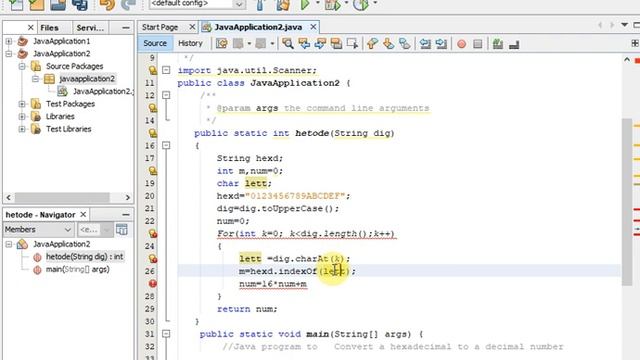This screenshot has height=360, width=640.
Task: Jump to previous search occurrence
Action: point(304,44)
